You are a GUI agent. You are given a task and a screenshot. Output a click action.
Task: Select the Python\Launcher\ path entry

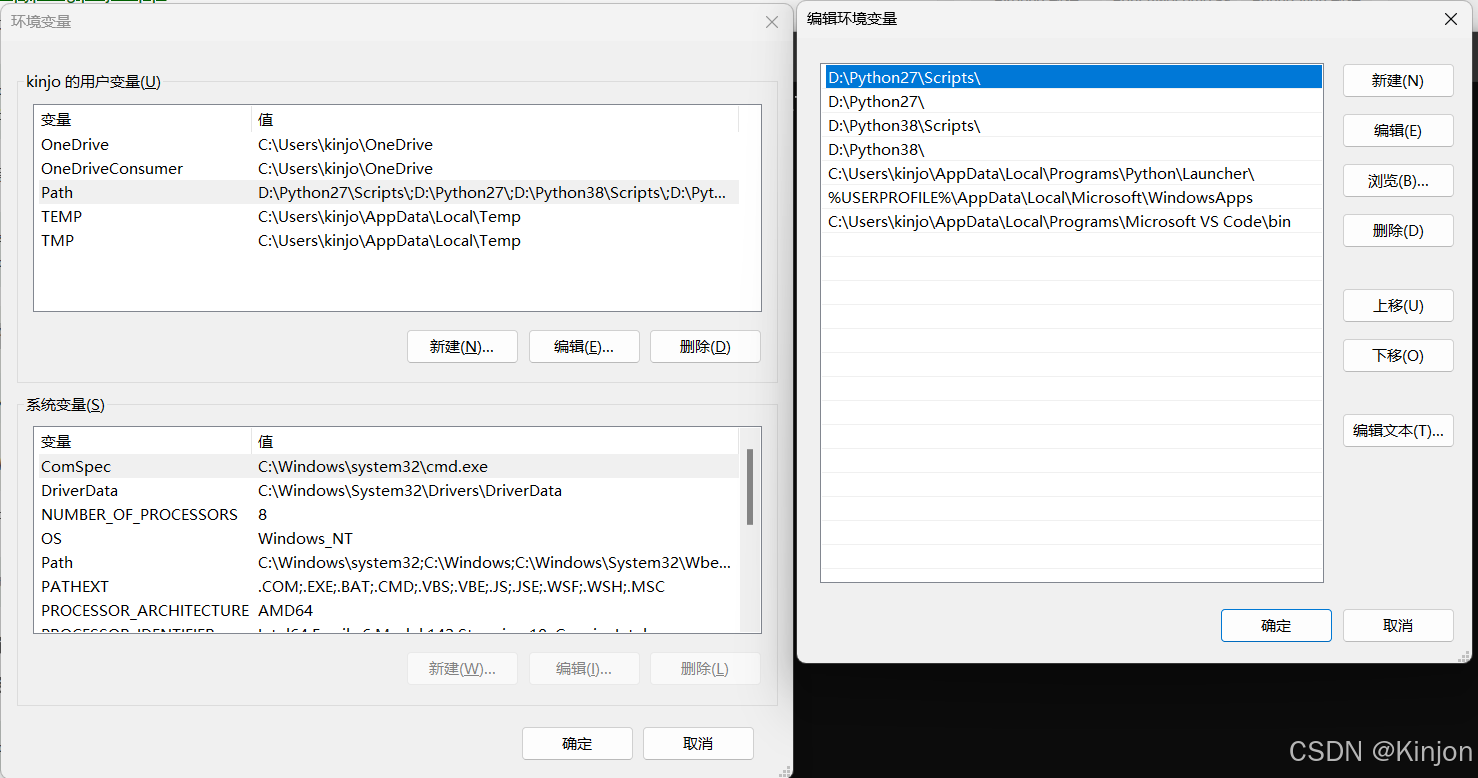tap(1072, 173)
